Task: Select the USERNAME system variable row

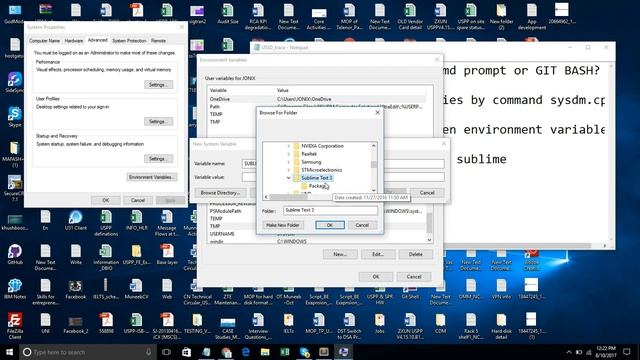Action: [316, 234]
